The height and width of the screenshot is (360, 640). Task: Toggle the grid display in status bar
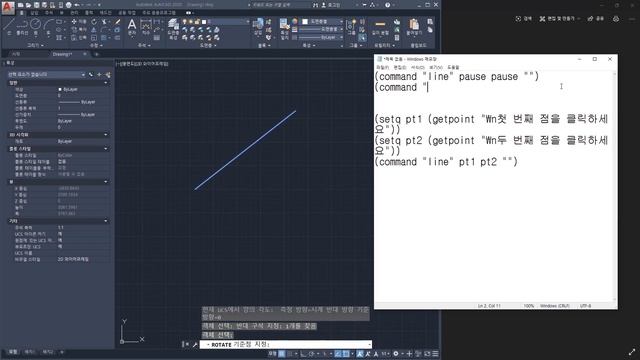pos(282,353)
